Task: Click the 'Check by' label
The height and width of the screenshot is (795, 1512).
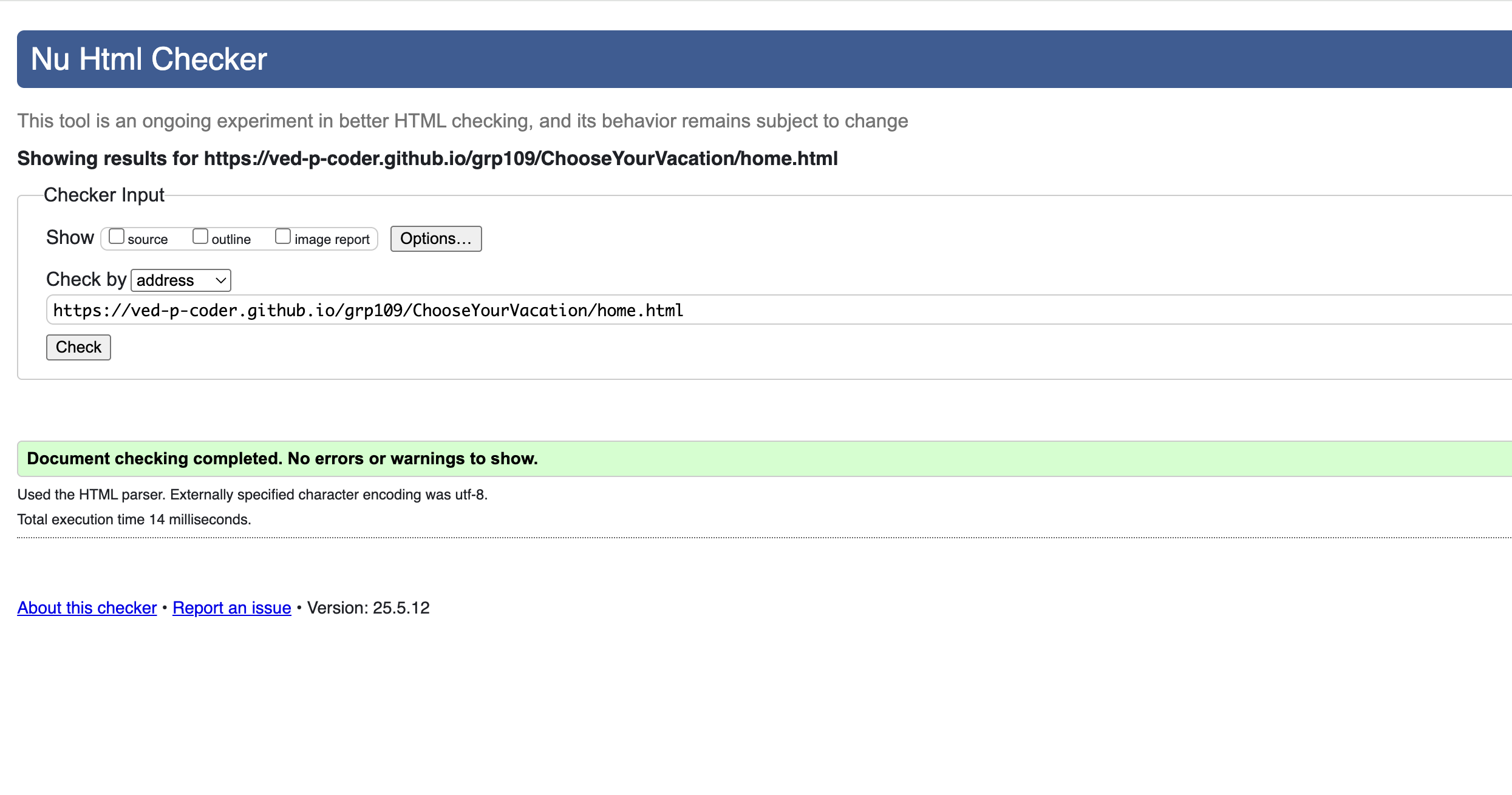Action: [86, 279]
